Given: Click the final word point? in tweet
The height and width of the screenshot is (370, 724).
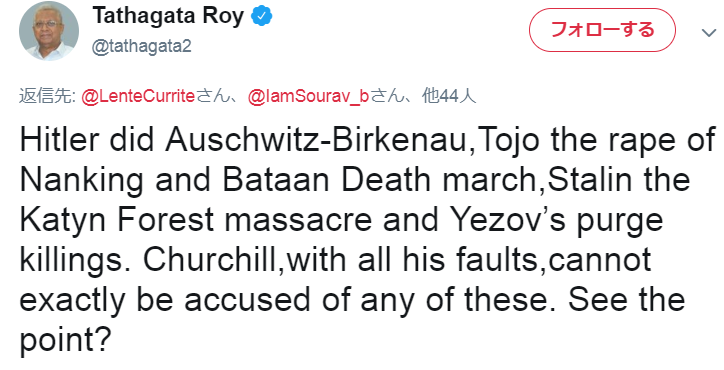Looking at the screenshot, I should pyautogui.click(x=66, y=342).
